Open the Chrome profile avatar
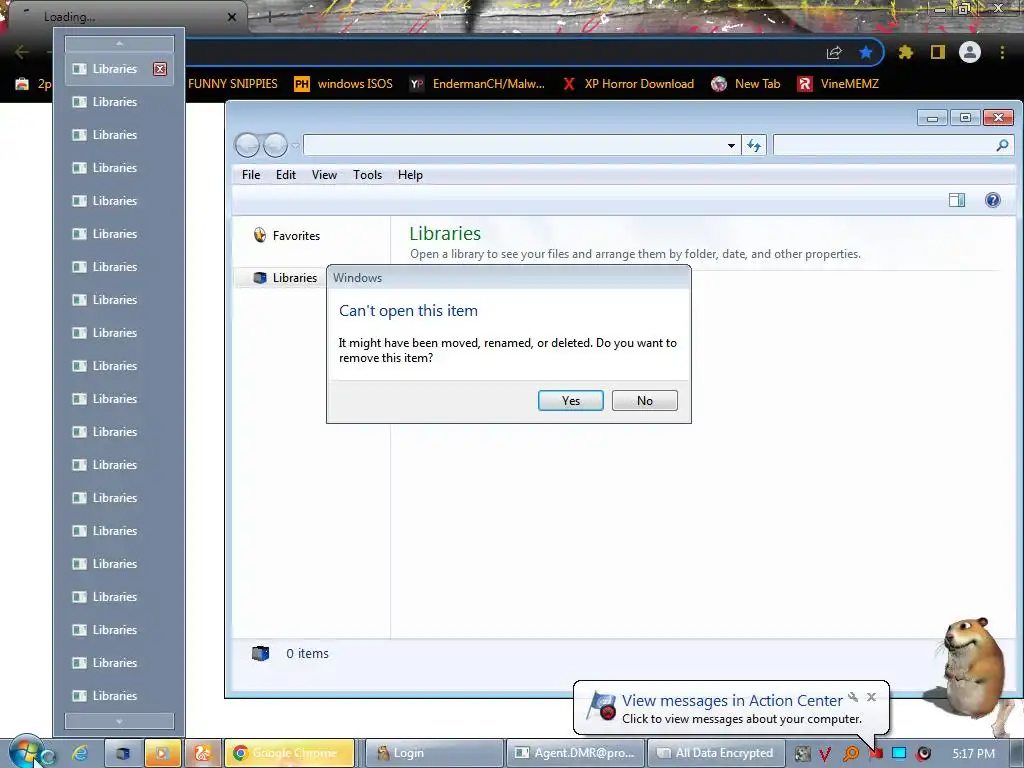Viewport: 1024px width, 768px height. (x=970, y=52)
